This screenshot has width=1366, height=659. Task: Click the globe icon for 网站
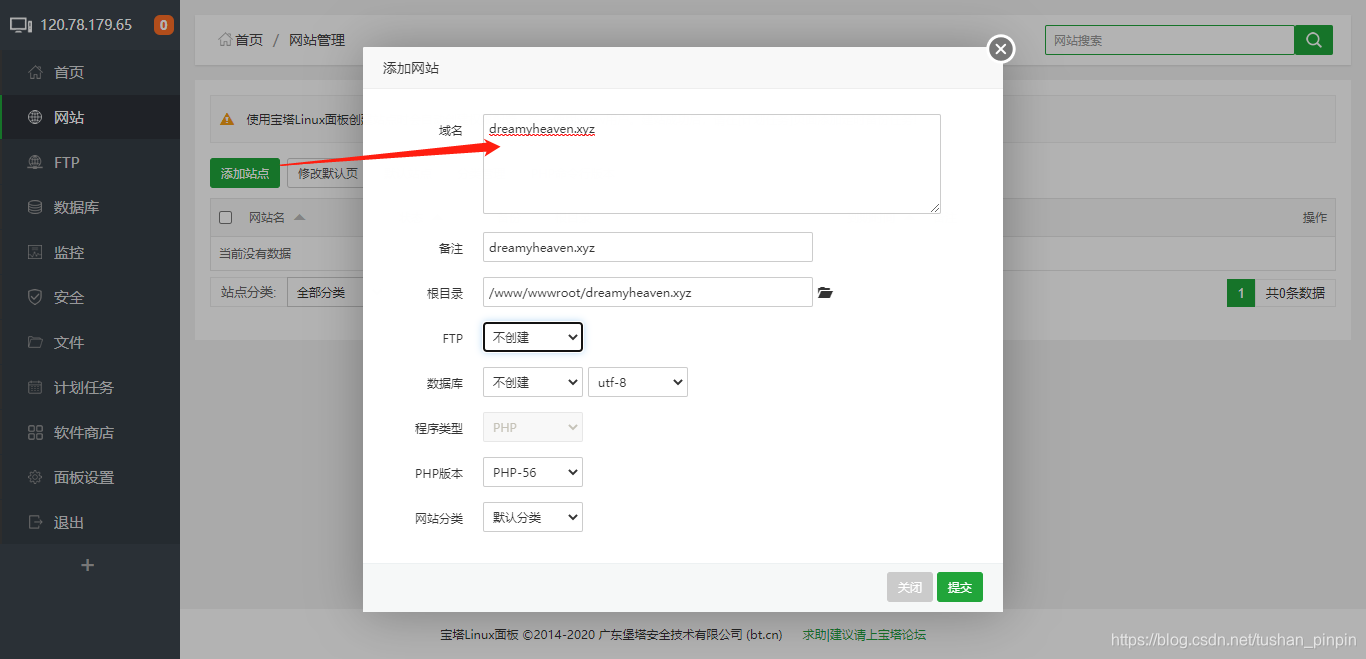click(x=35, y=117)
